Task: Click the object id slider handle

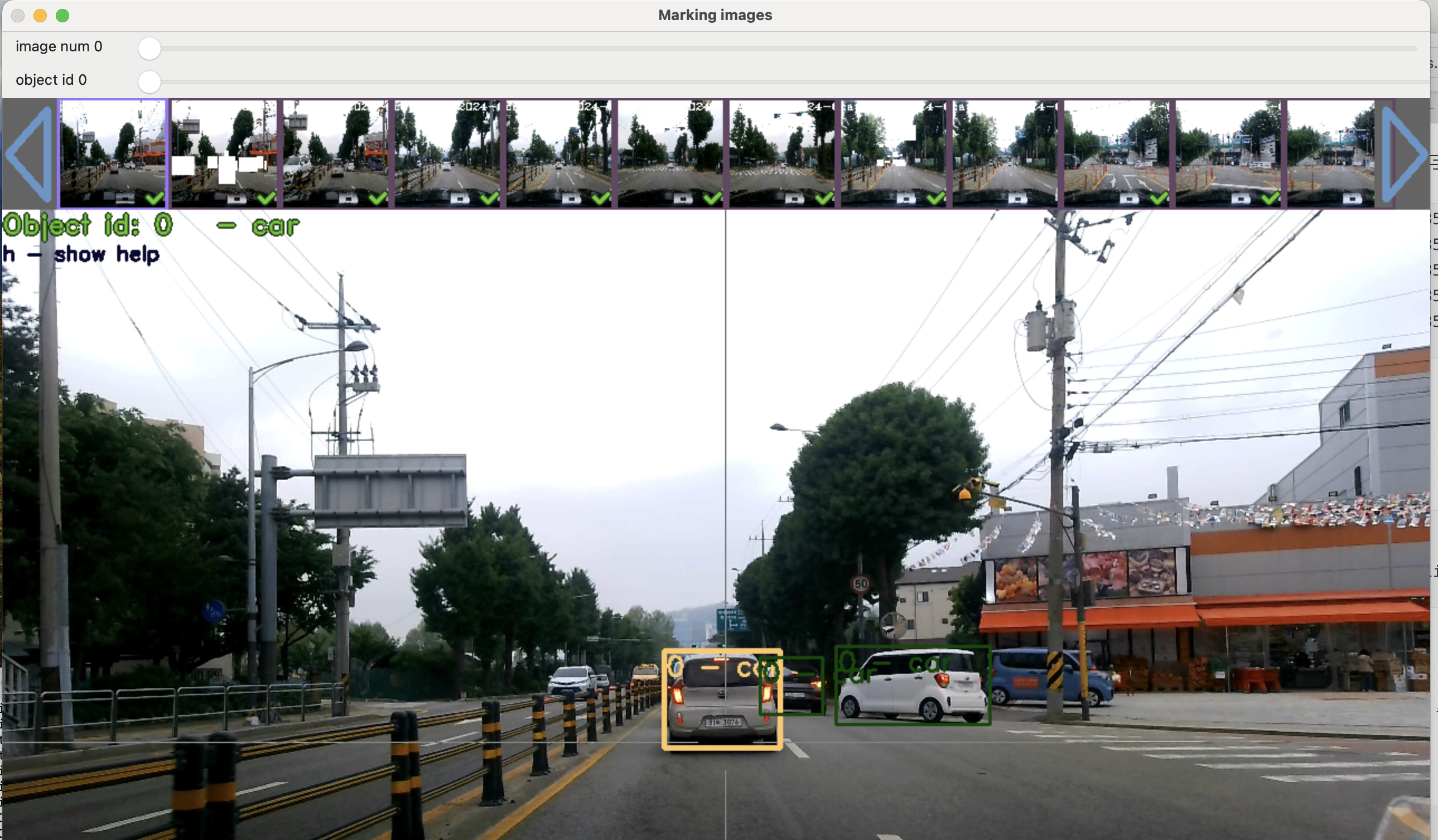Action: coord(149,81)
